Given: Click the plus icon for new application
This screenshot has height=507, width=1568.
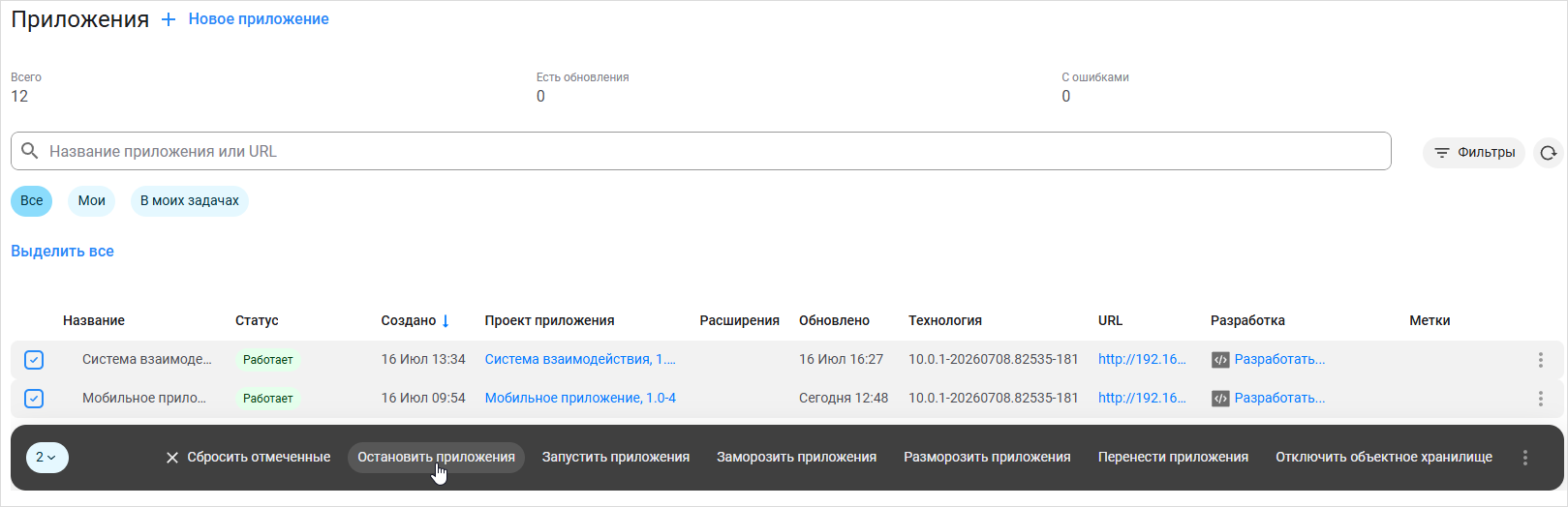Looking at the screenshot, I should point(169,19).
